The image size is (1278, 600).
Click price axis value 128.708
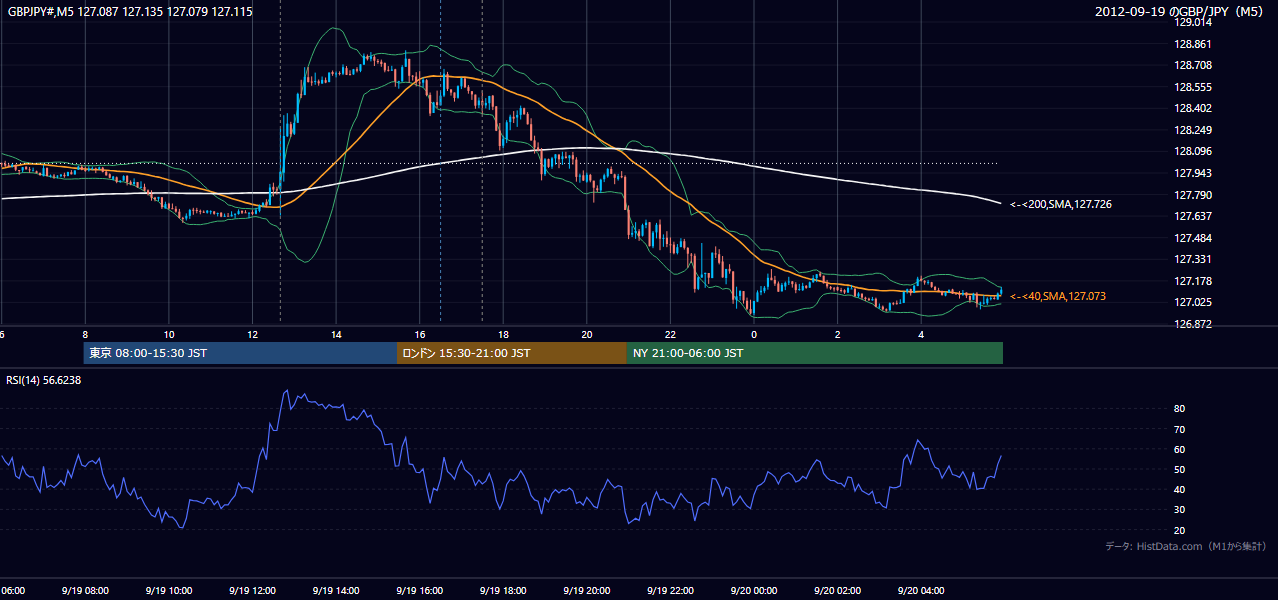[1193, 65]
